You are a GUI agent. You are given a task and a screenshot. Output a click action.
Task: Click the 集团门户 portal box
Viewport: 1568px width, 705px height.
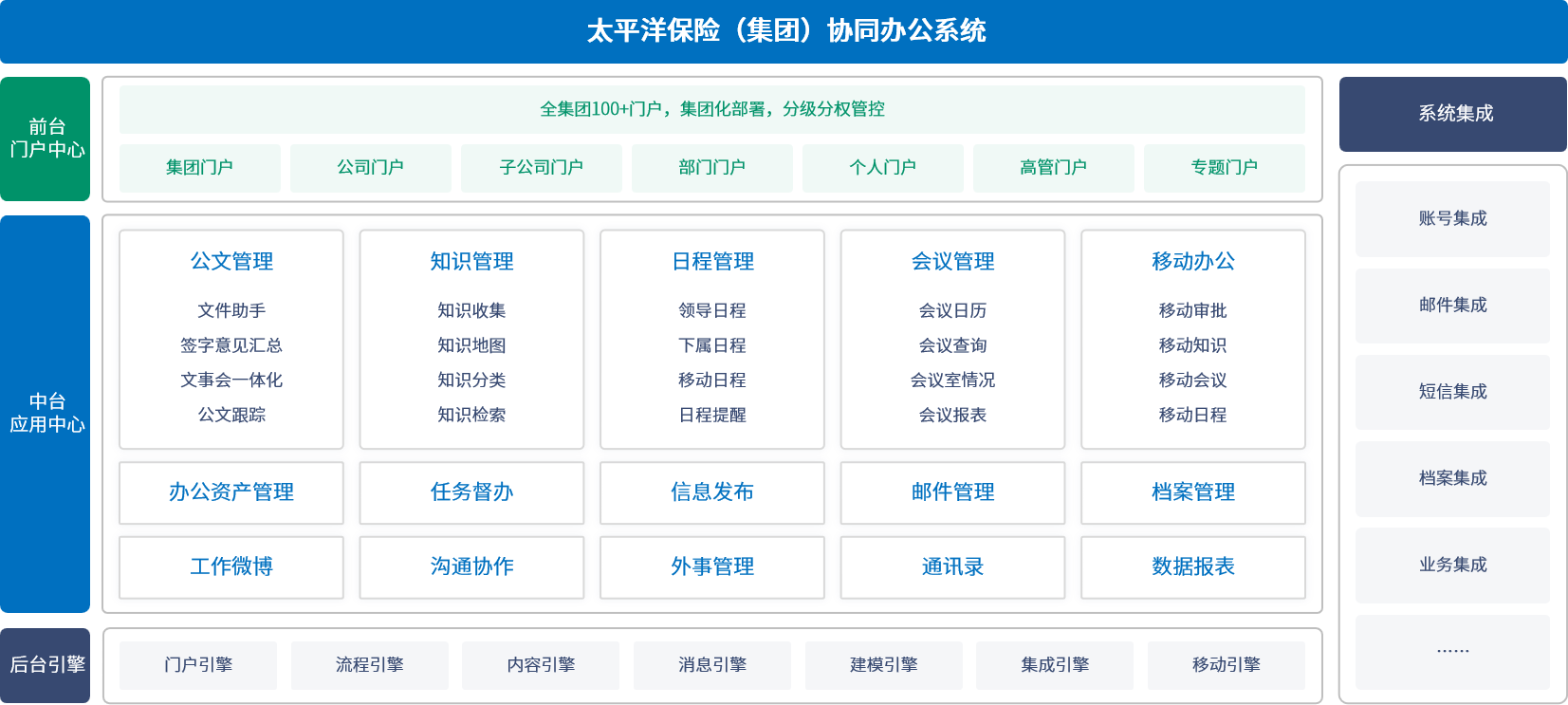(x=200, y=168)
